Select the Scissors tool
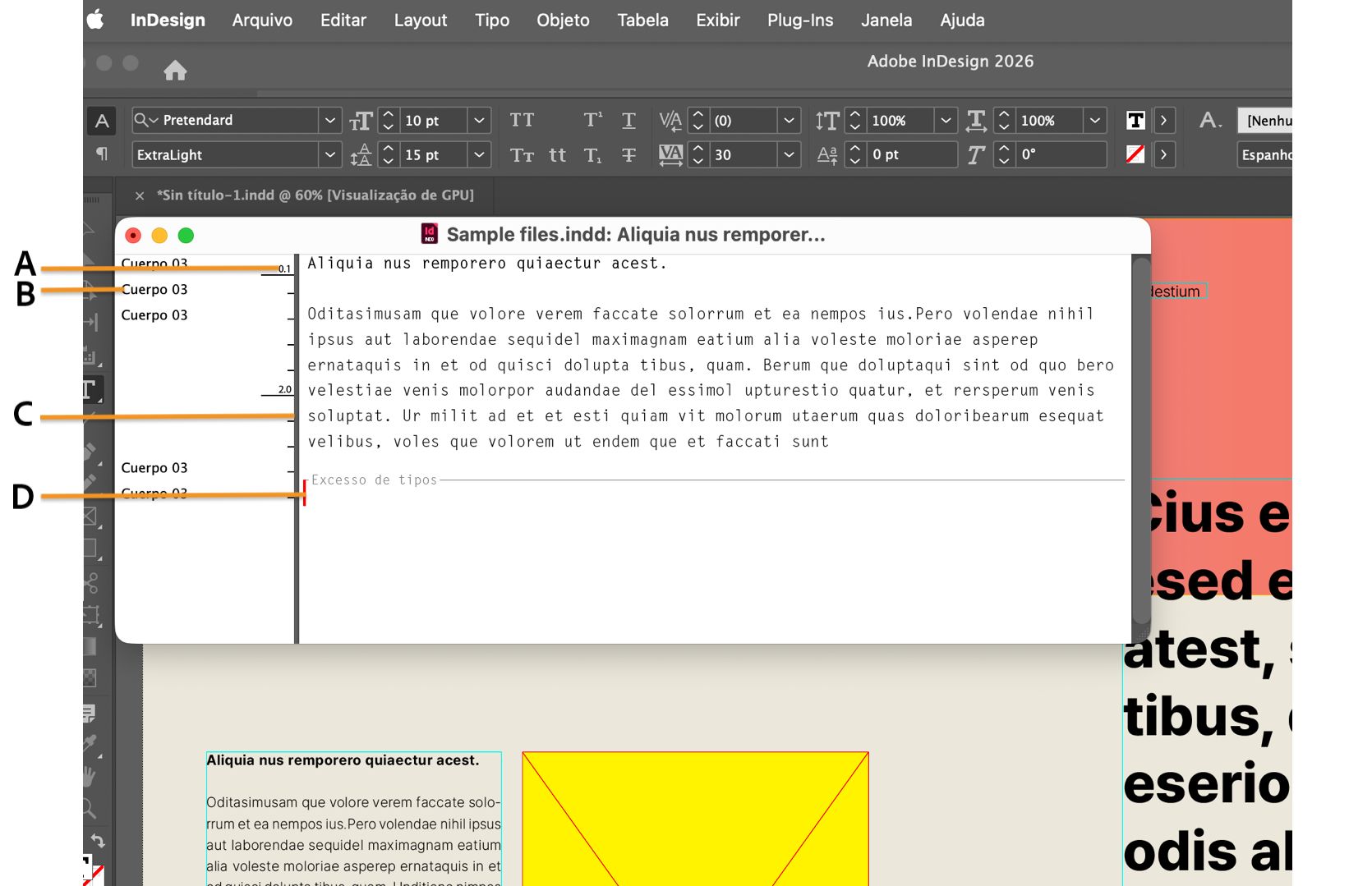Viewport: 1372px width, 886px height. click(x=91, y=583)
